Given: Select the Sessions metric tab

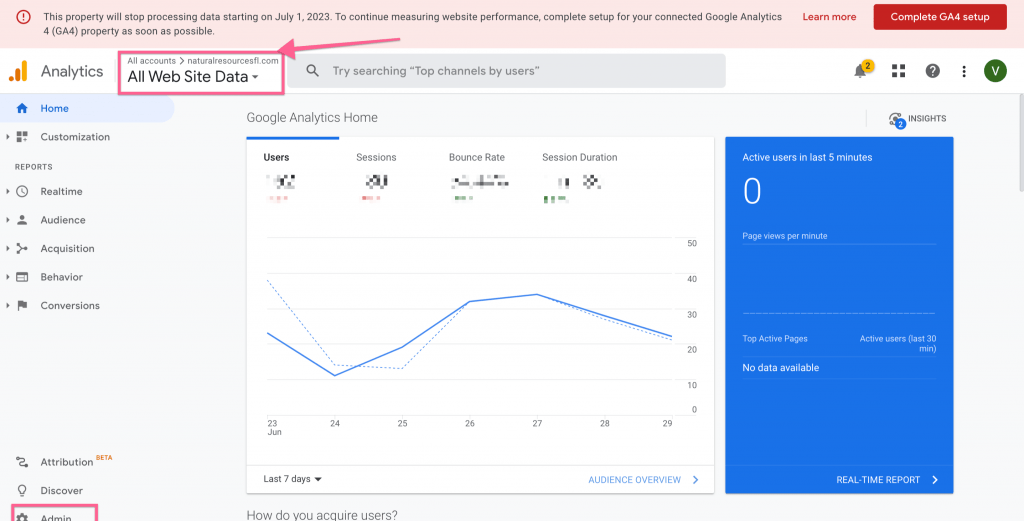Looking at the screenshot, I should 376,157.
